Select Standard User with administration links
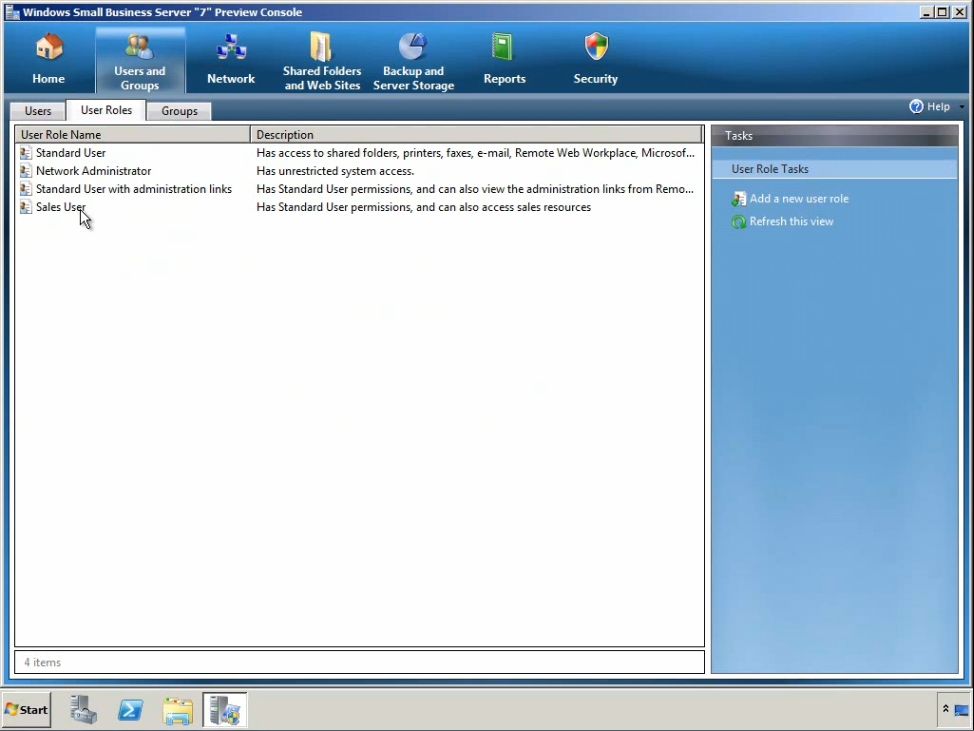 coord(134,189)
